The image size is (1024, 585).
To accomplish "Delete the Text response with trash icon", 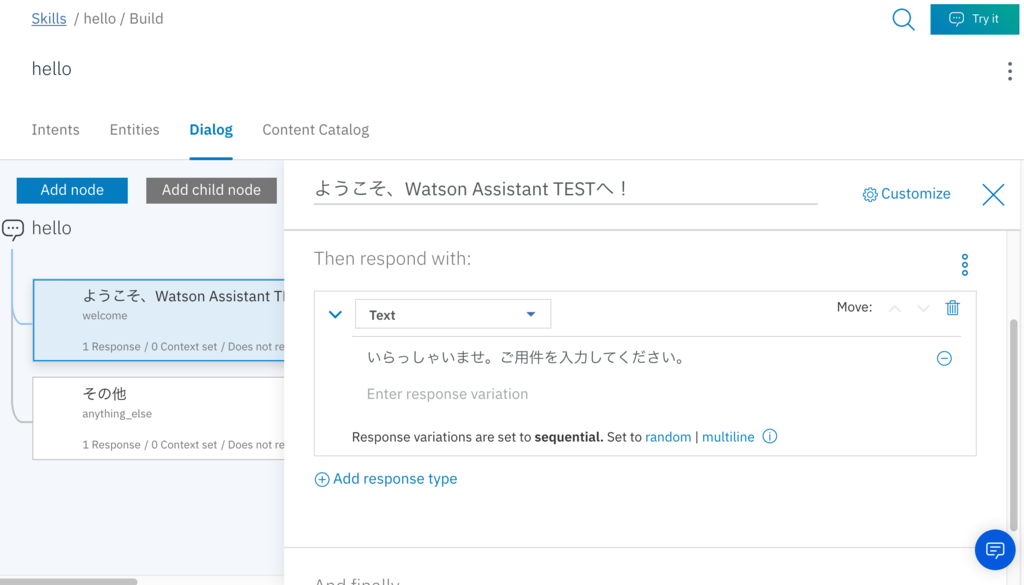I will pyautogui.click(x=953, y=308).
